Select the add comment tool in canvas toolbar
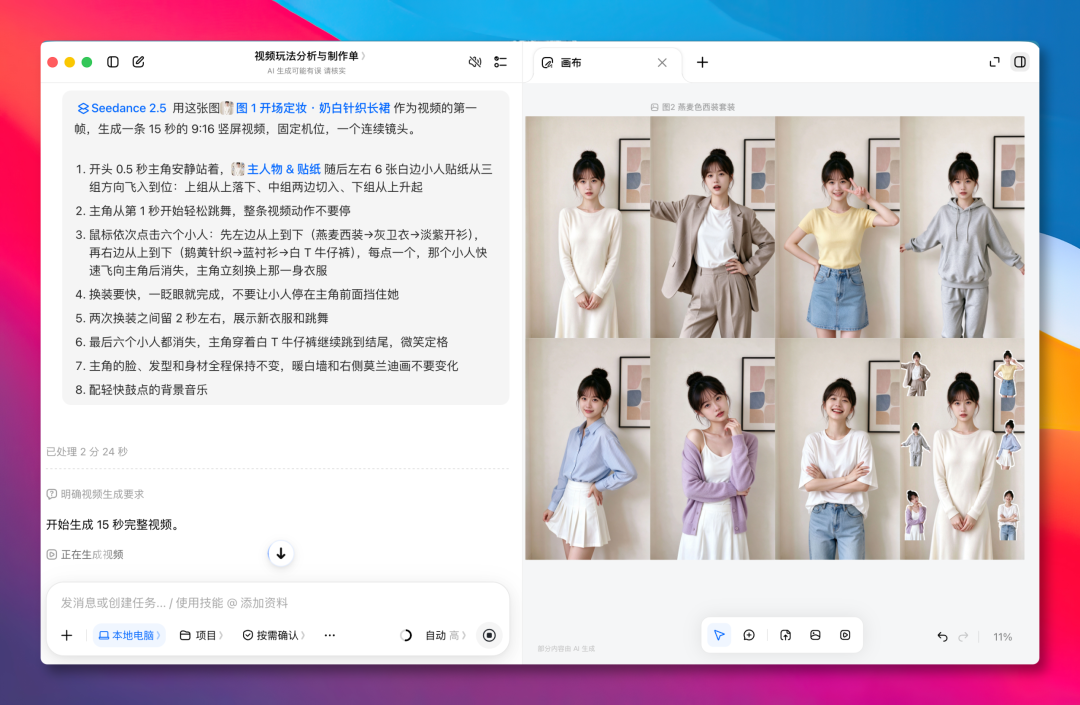The image size is (1080, 705). [749, 635]
